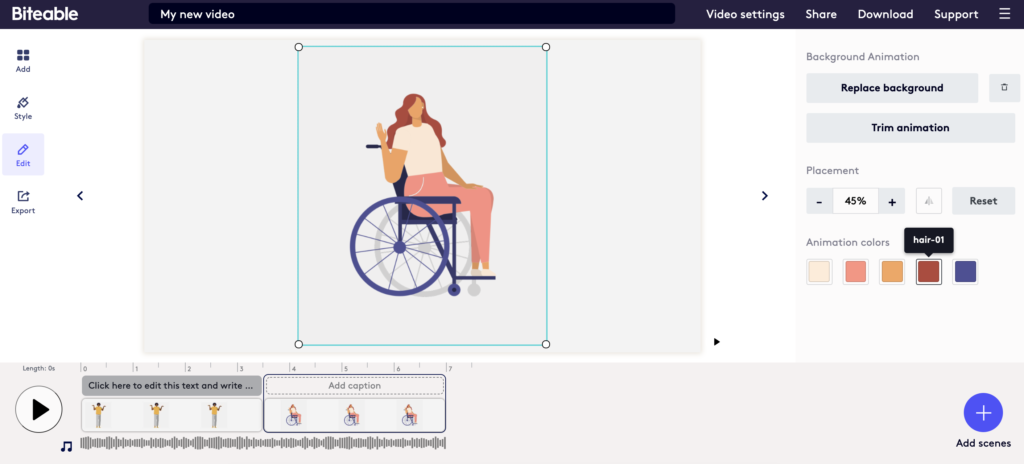Open Video settings menu

pos(745,14)
